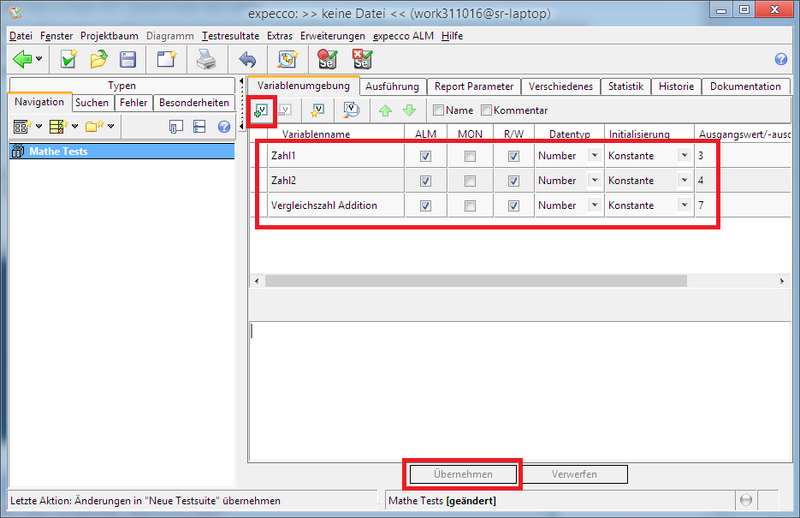This screenshot has width=800, height=518.
Task: Click the Verwerfen button
Action: pyautogui.click(x=574, y=474)
